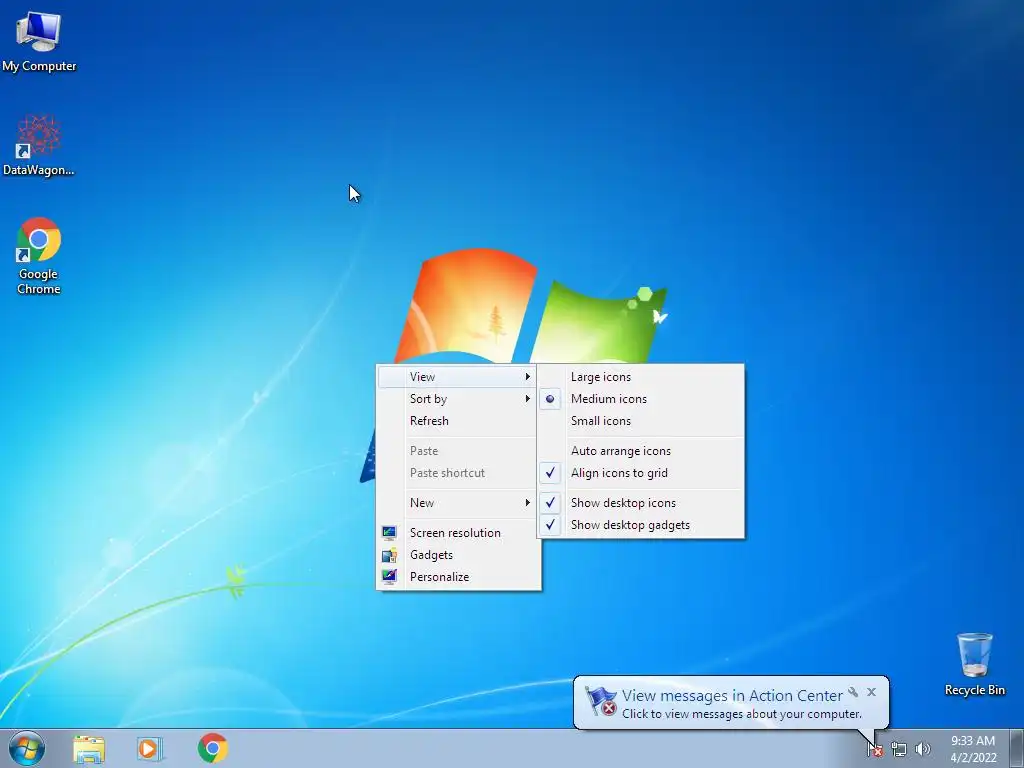Image resolution: width=1024 pixels, height=768 pixels.
Task: Toggle Show desktop gadgets
Action: [x=641, y=525]
